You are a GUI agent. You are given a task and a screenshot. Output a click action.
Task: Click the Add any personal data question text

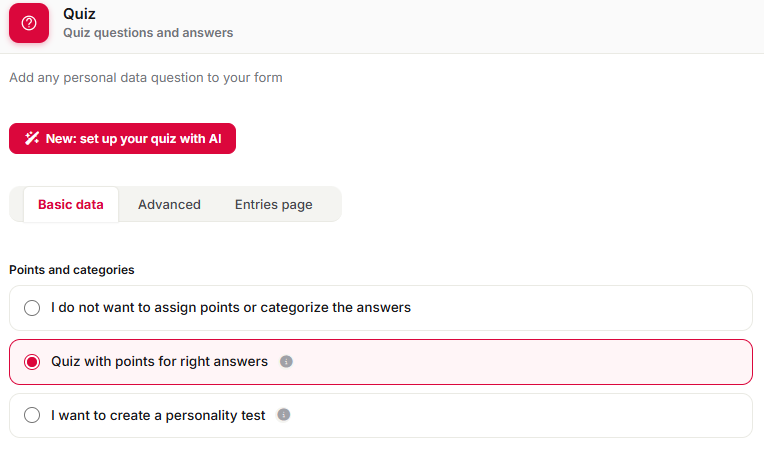(x=146, y=77)
